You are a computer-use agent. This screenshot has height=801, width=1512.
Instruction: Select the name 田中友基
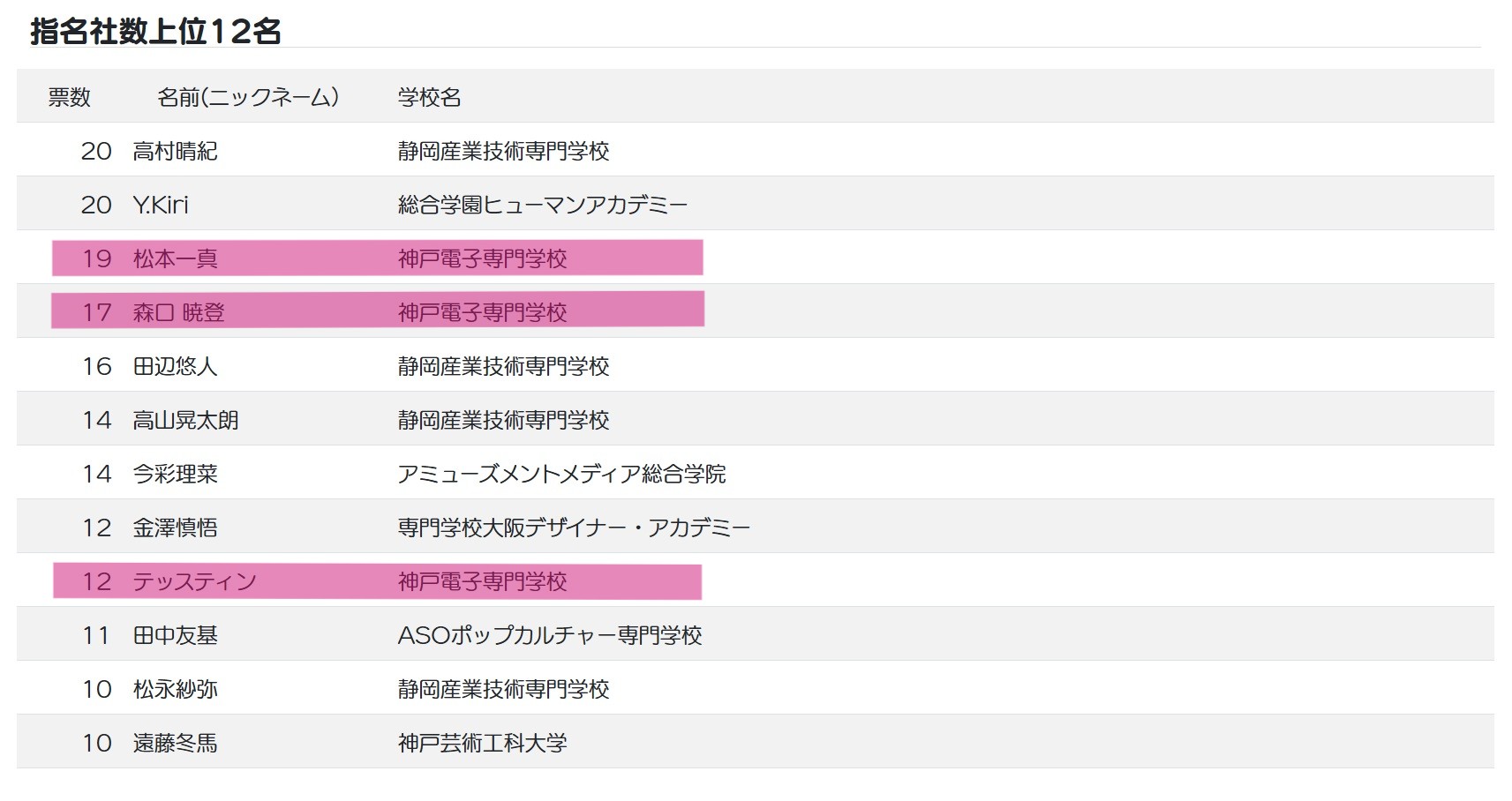(175, 635)
